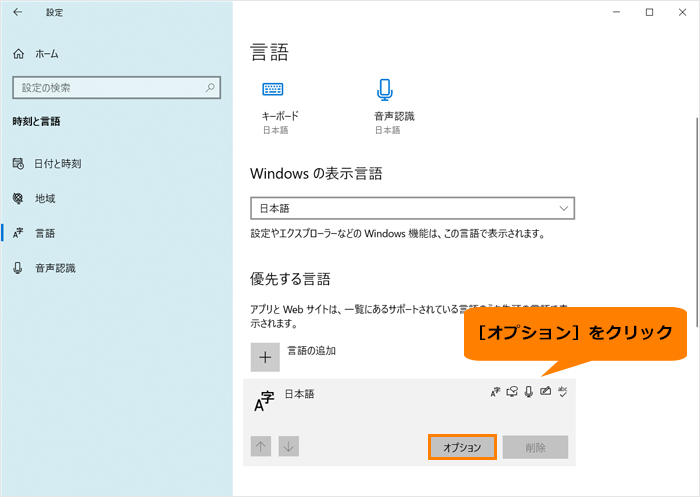Image resolution: width=700 pixels, height=497 pixels.
Task: Click the search magnifier icon
Action: click(x=210, y=88)
